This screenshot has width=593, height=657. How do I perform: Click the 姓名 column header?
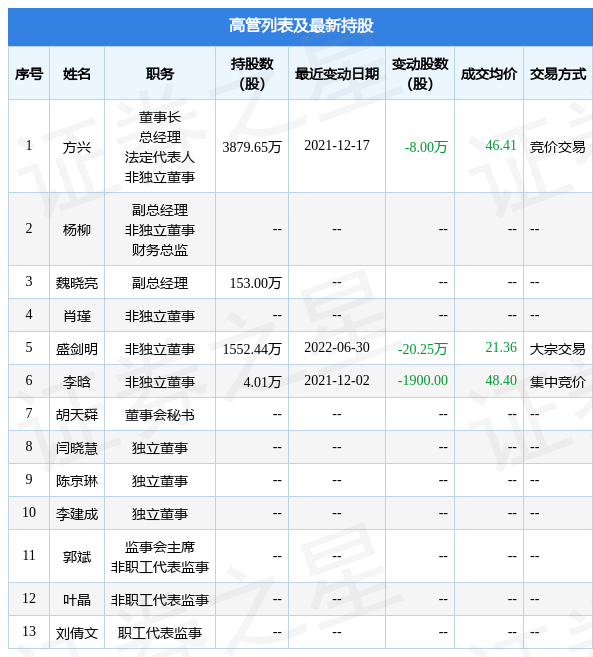coord(77,74)
